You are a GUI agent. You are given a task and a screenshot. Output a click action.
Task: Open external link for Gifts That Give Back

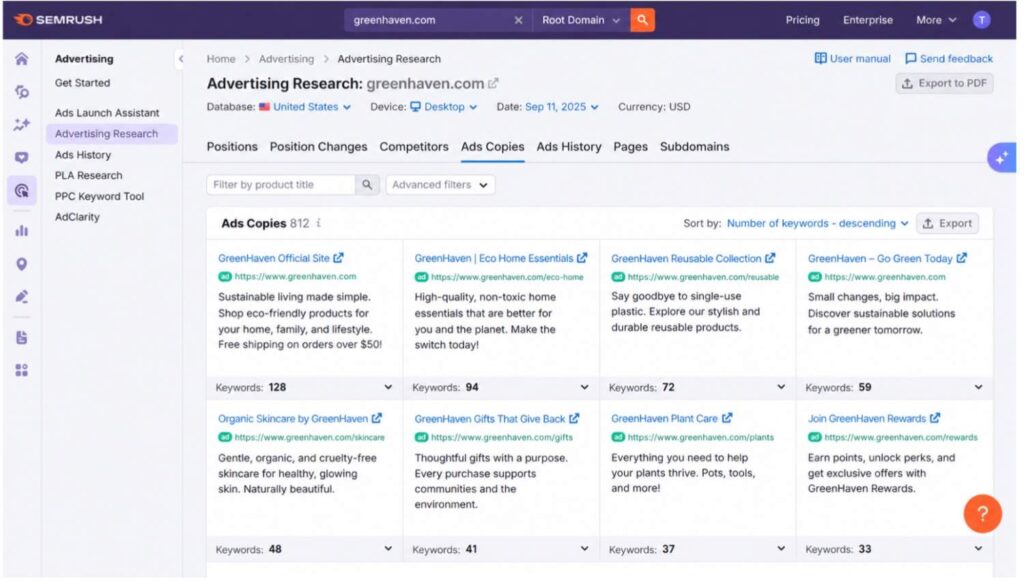tap(574, 418)
